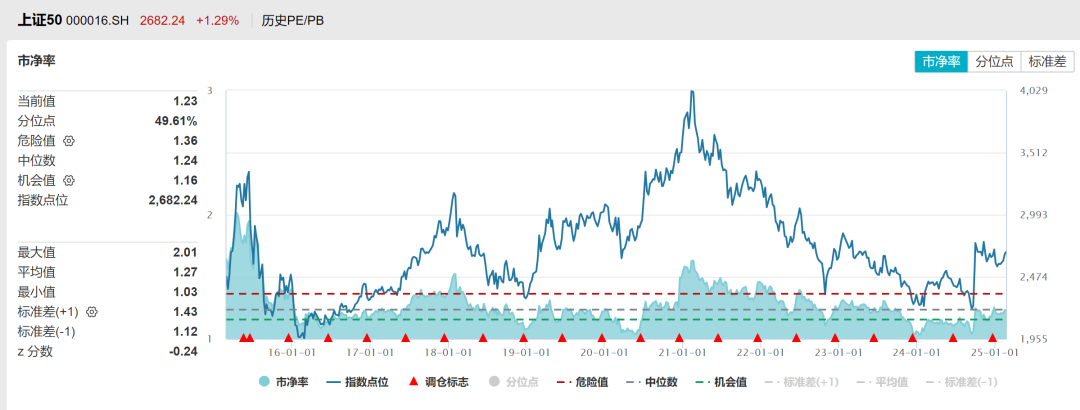This screenshot has height=410, width=1080.
Task: Click the 指数点位 blue line legend icon
Action: pos(332,381)
